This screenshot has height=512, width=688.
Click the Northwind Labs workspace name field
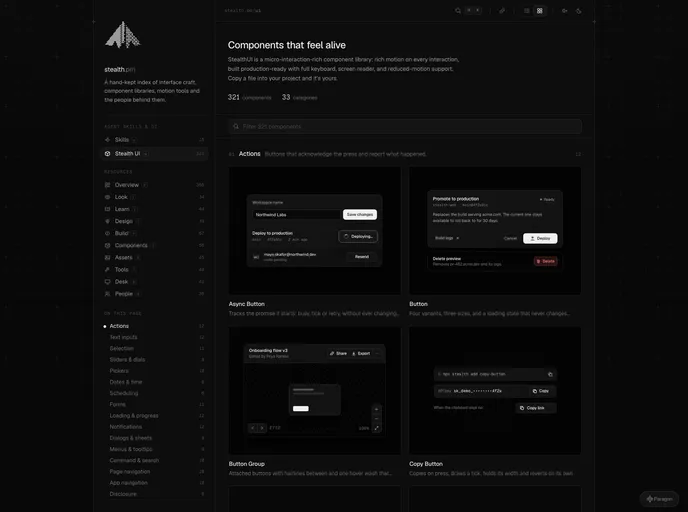tap(297, 215)
